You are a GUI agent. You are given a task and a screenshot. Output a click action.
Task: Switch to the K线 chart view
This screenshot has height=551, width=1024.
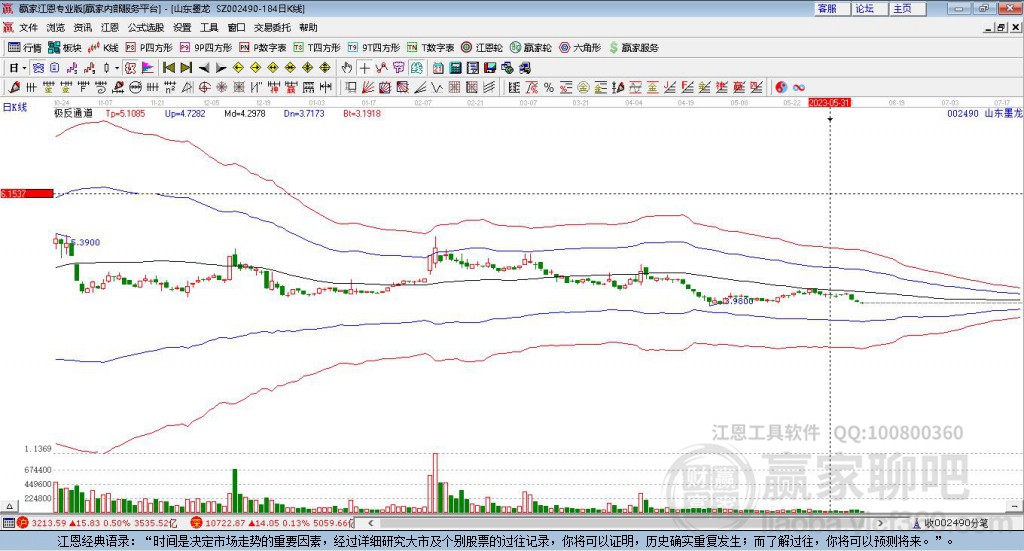point(103,48)
